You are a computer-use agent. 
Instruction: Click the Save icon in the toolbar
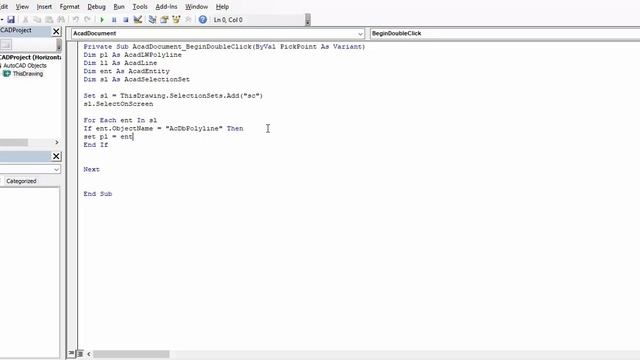(11, 20)
